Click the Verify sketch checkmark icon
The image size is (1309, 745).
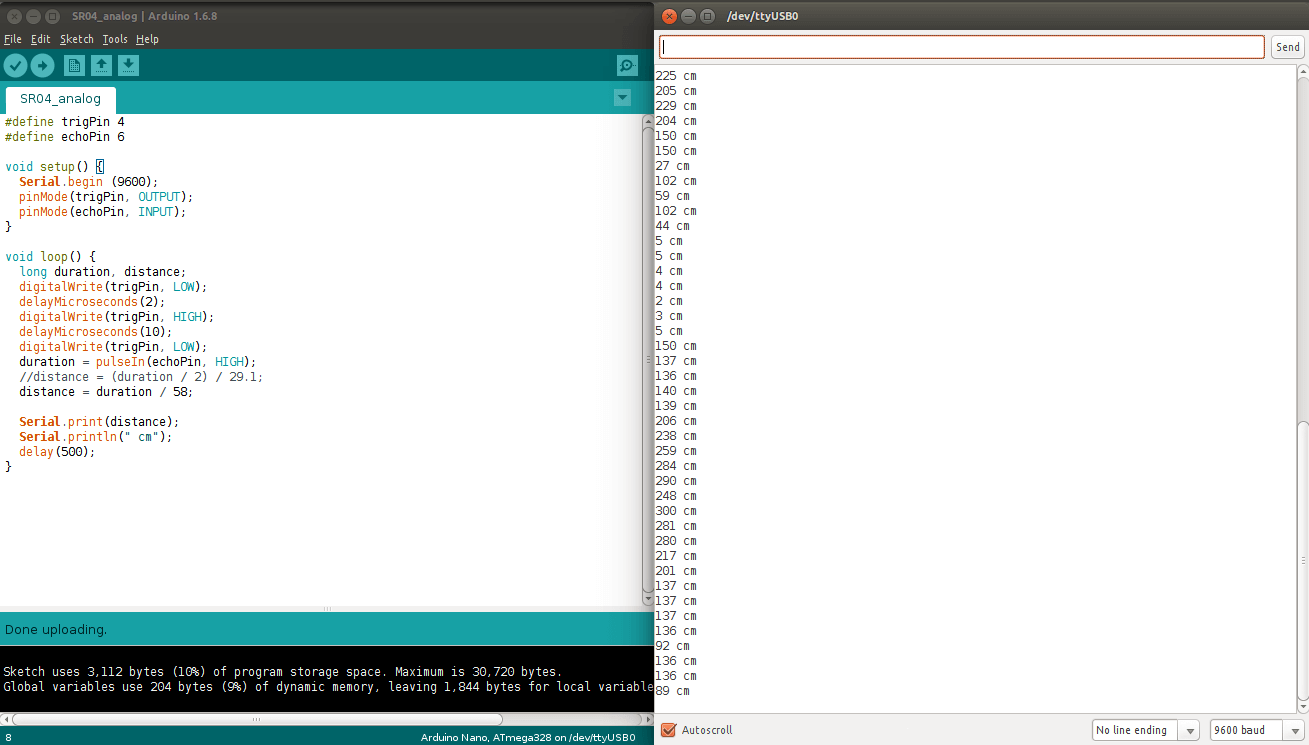tap(15, 66)
